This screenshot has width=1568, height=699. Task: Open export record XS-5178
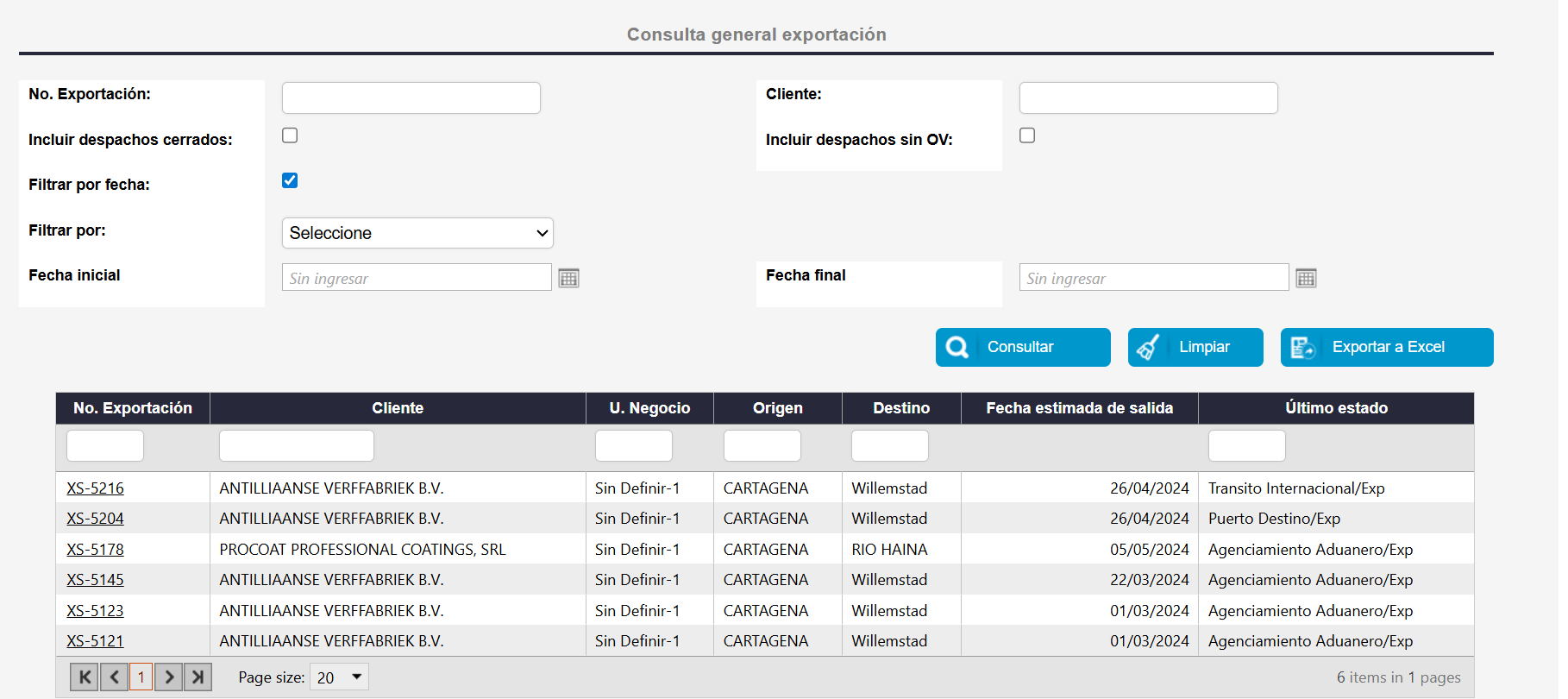click(x=95, y=550)
